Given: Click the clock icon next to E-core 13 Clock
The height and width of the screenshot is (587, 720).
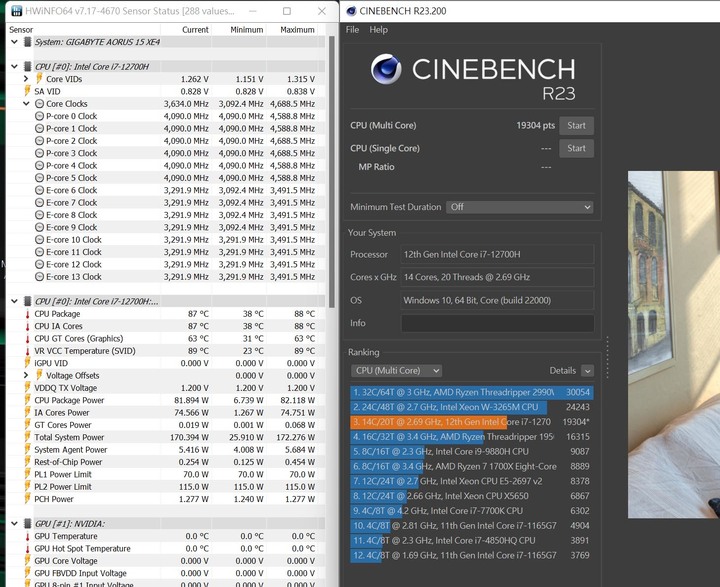Looking at the screenshot, I should pyautogui.click(x=39, y=277).
